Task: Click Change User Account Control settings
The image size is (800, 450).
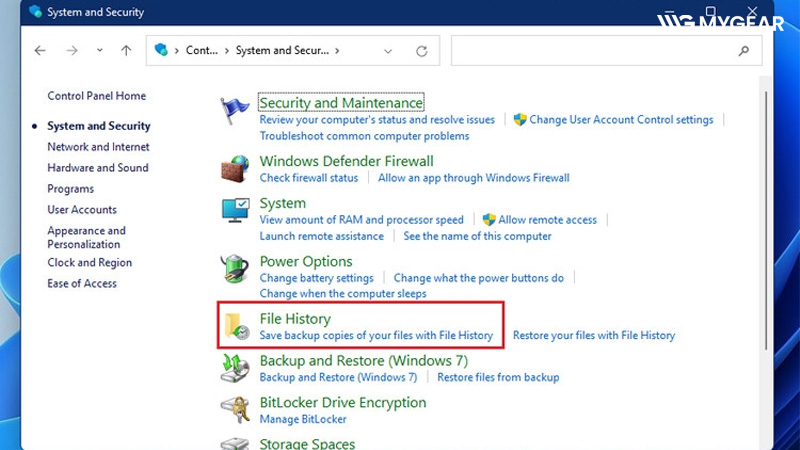Action: click(621, 119)
